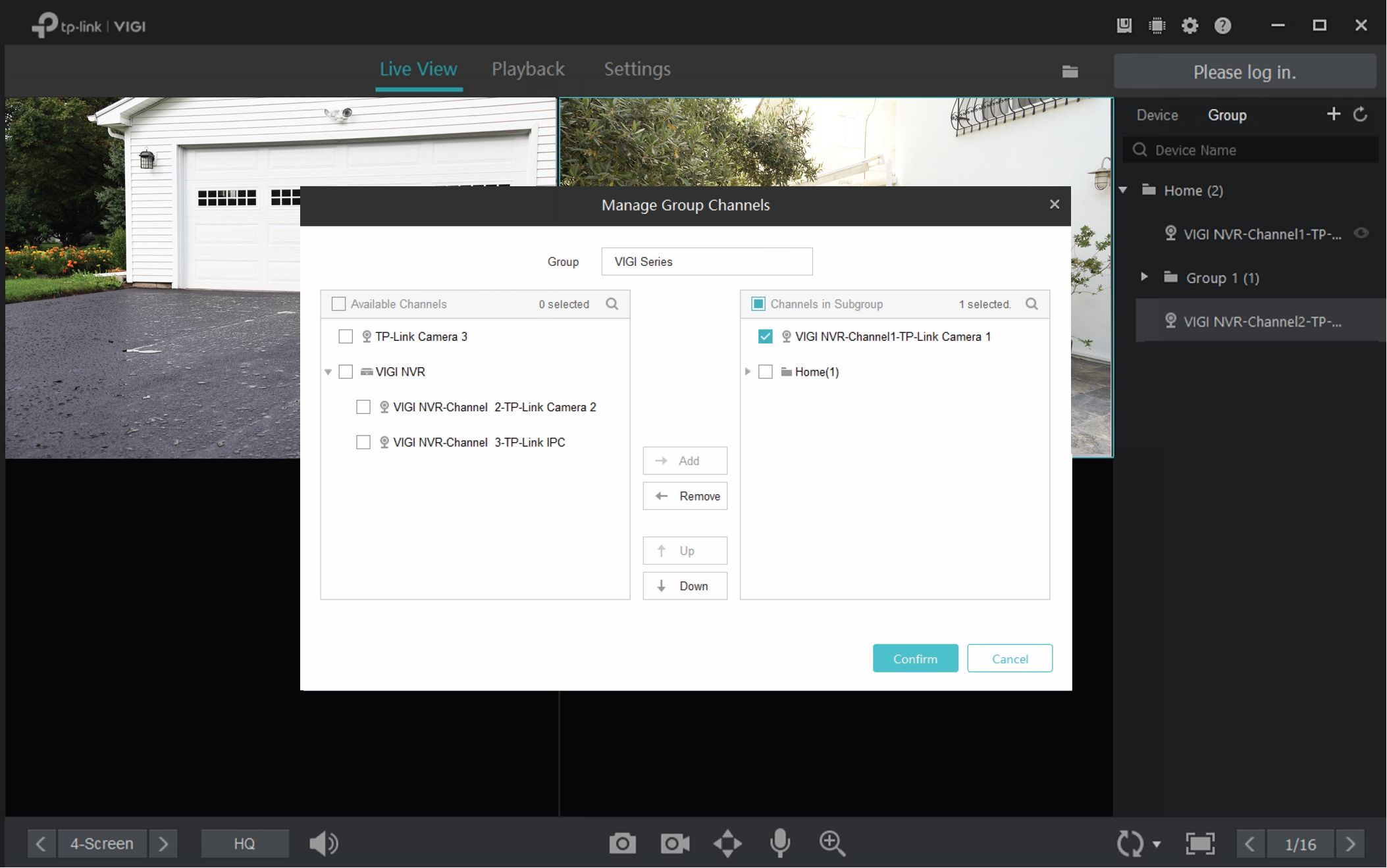This screenshot has width=1387, height=868.
Task: Take a snapshot with the camera icon
Action: (x=622, y=843)
